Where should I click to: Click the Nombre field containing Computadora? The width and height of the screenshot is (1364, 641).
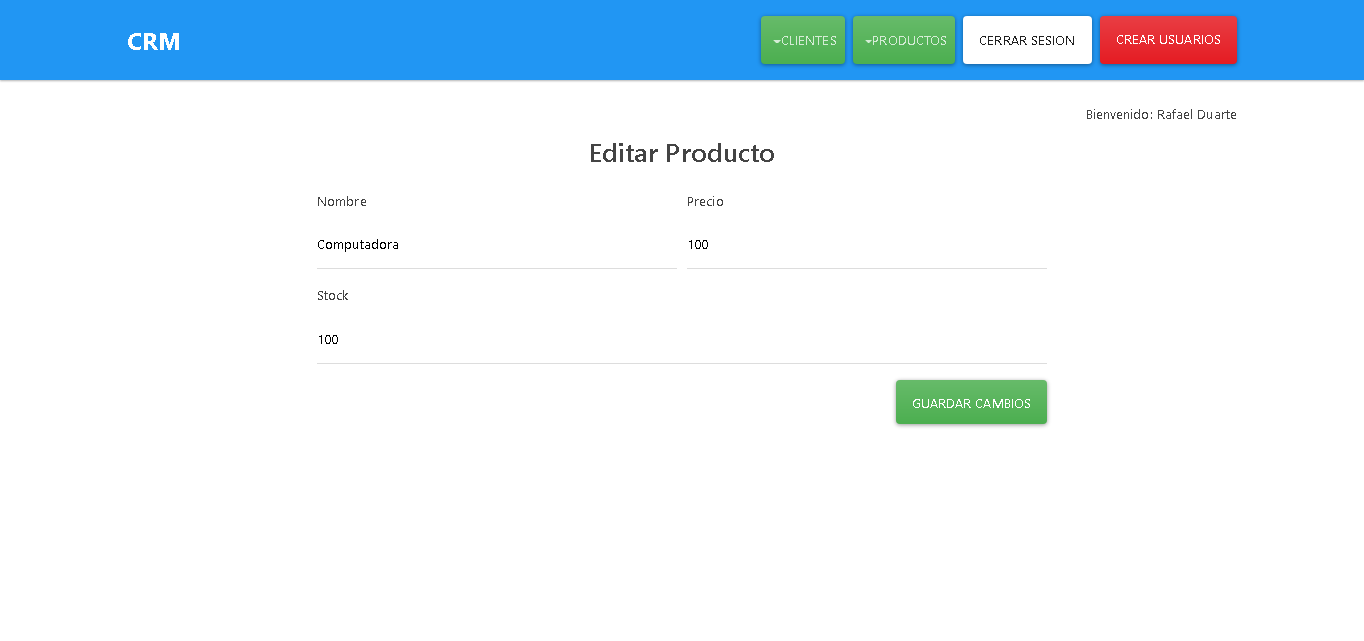pyautogui.click(x=496, y=244)
